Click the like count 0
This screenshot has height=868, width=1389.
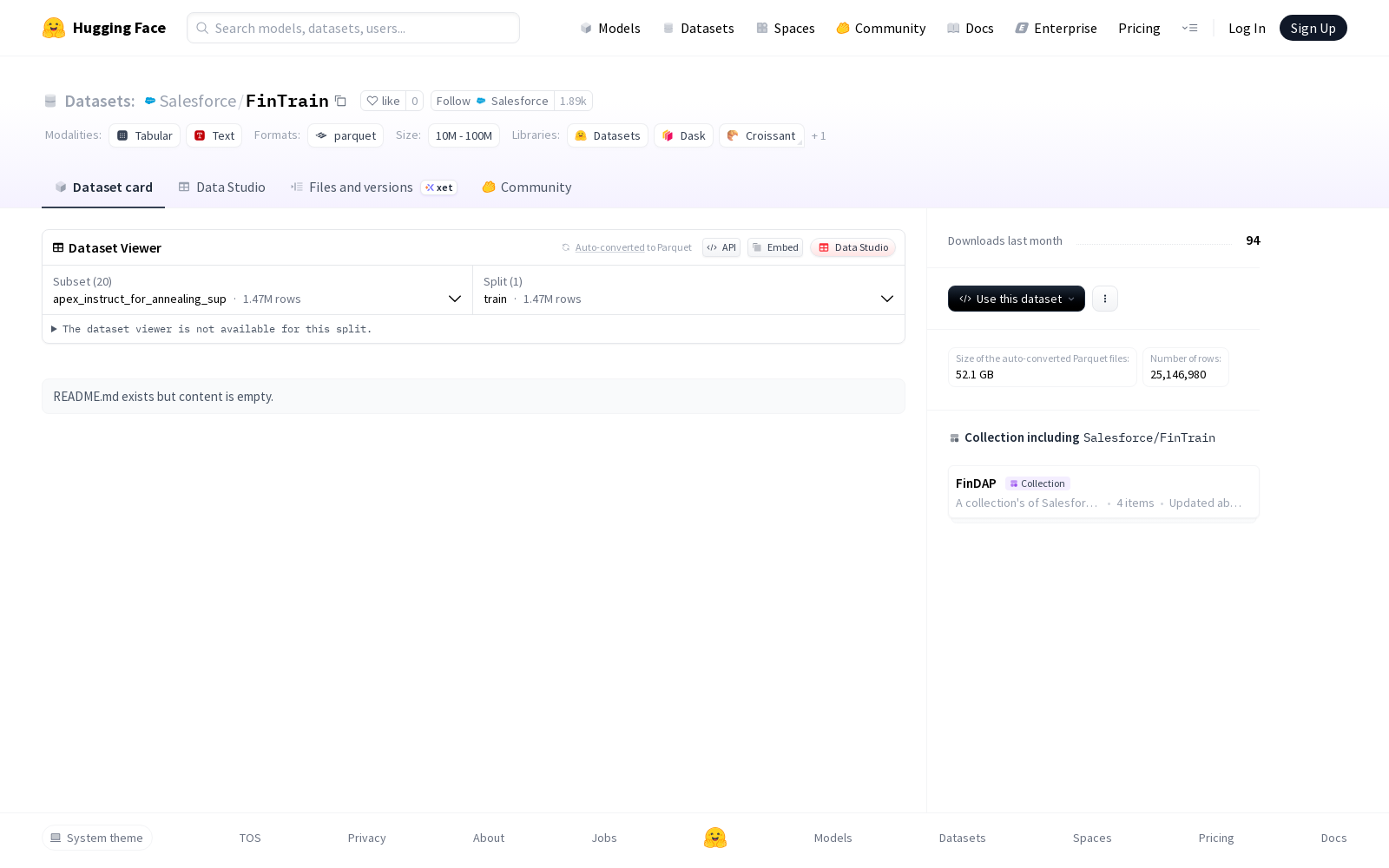point(414,101)
